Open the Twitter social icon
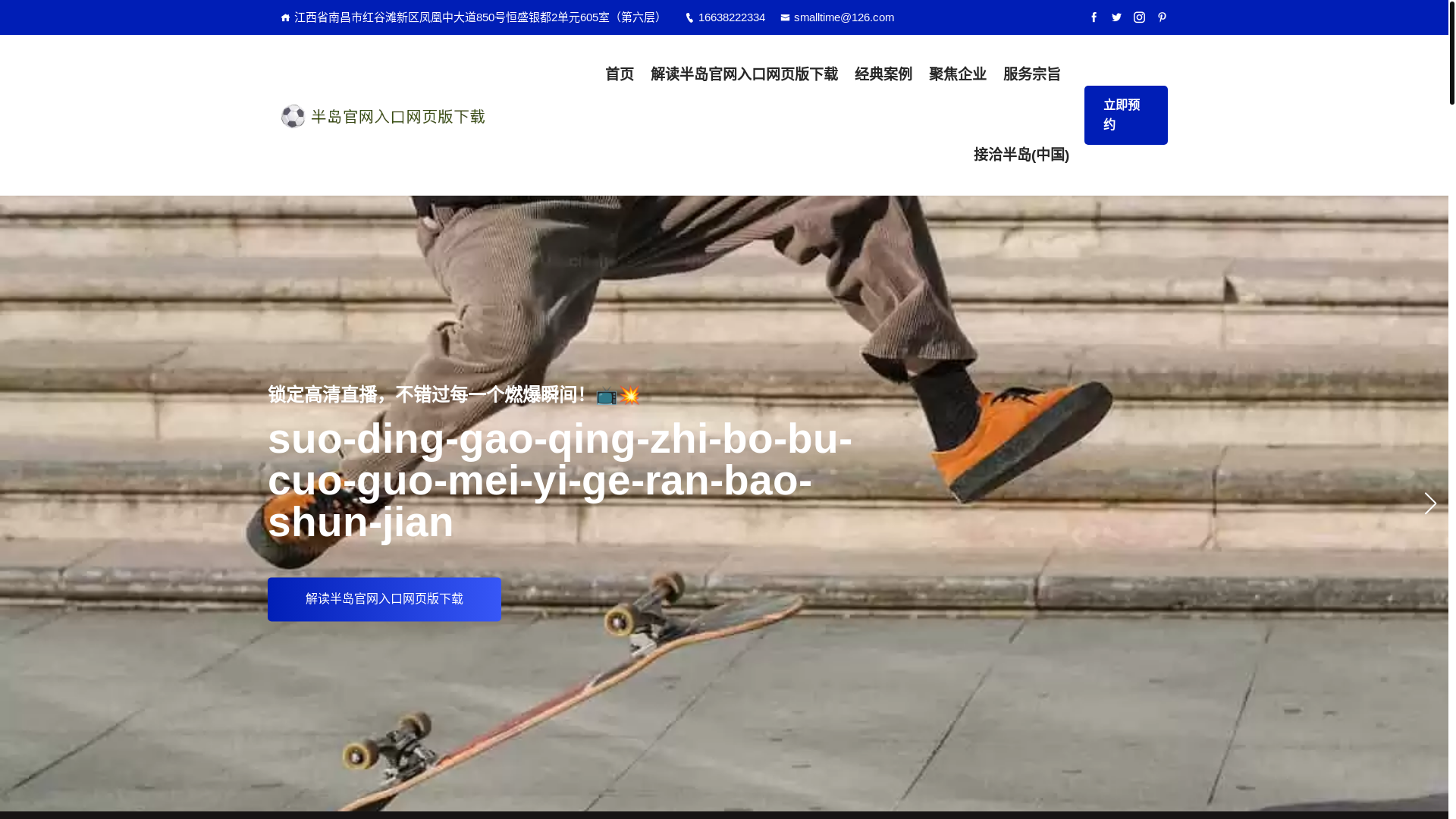This screenshot has height=819, width=1456. click(1116, 17)
